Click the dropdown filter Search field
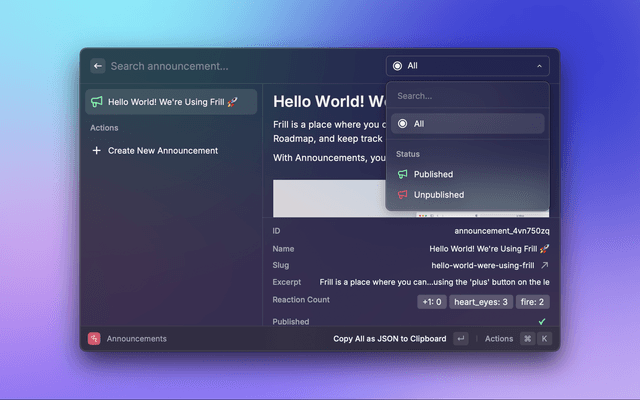 tap(467, 97)
